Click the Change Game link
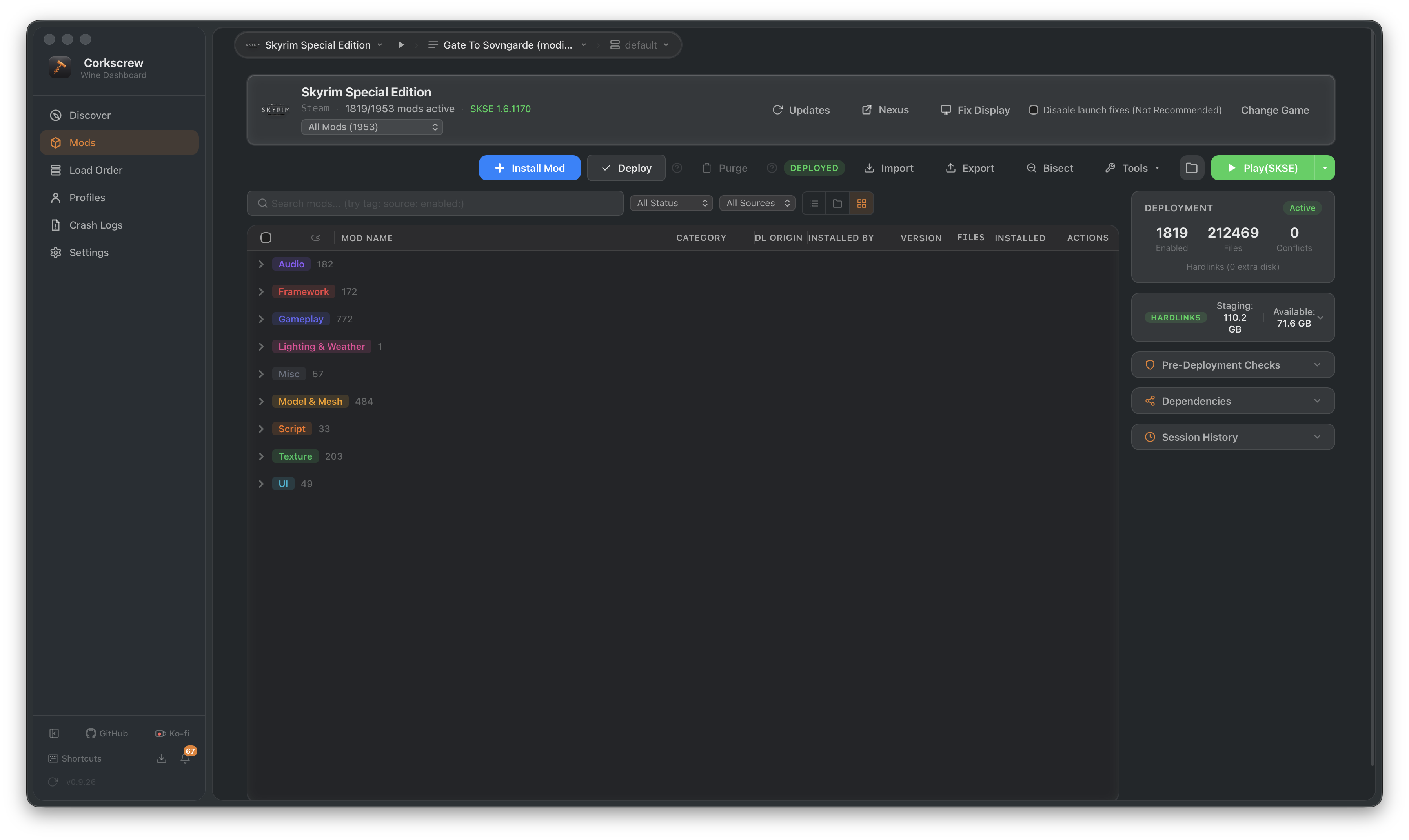Image resolution: width=1409 pixels, height=840 pixels. pos(1274,110)
